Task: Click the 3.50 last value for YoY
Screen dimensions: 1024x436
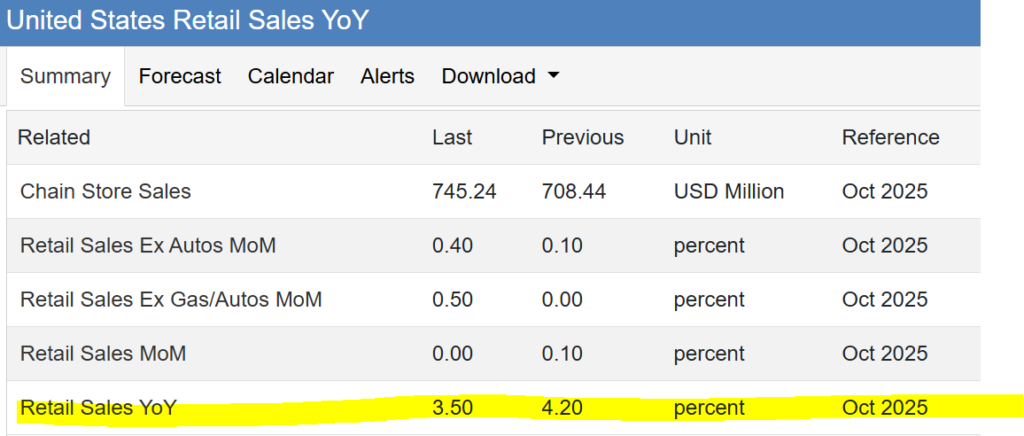Action: (451, 407)
